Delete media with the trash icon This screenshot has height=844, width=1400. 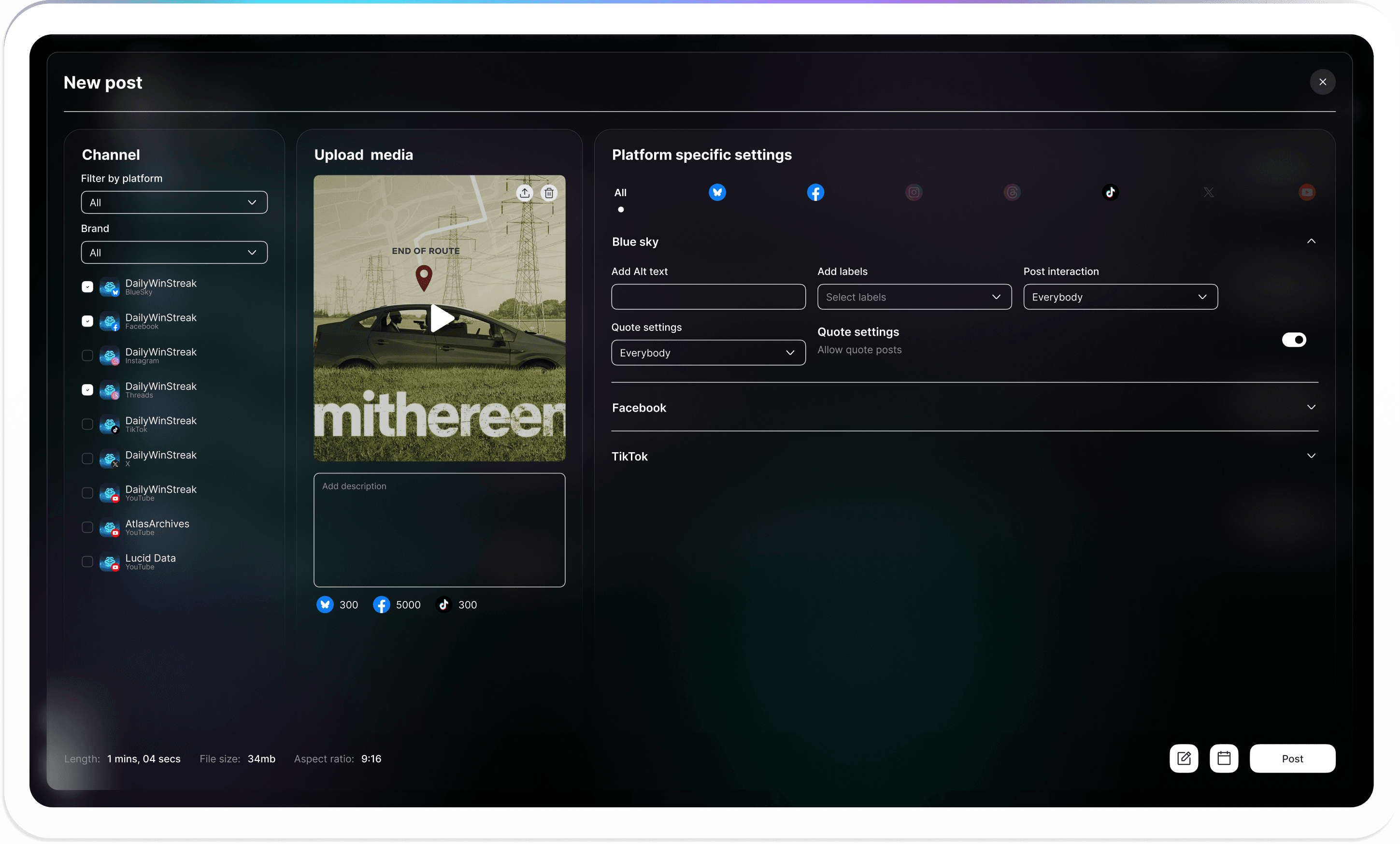(x=549, y=193)
